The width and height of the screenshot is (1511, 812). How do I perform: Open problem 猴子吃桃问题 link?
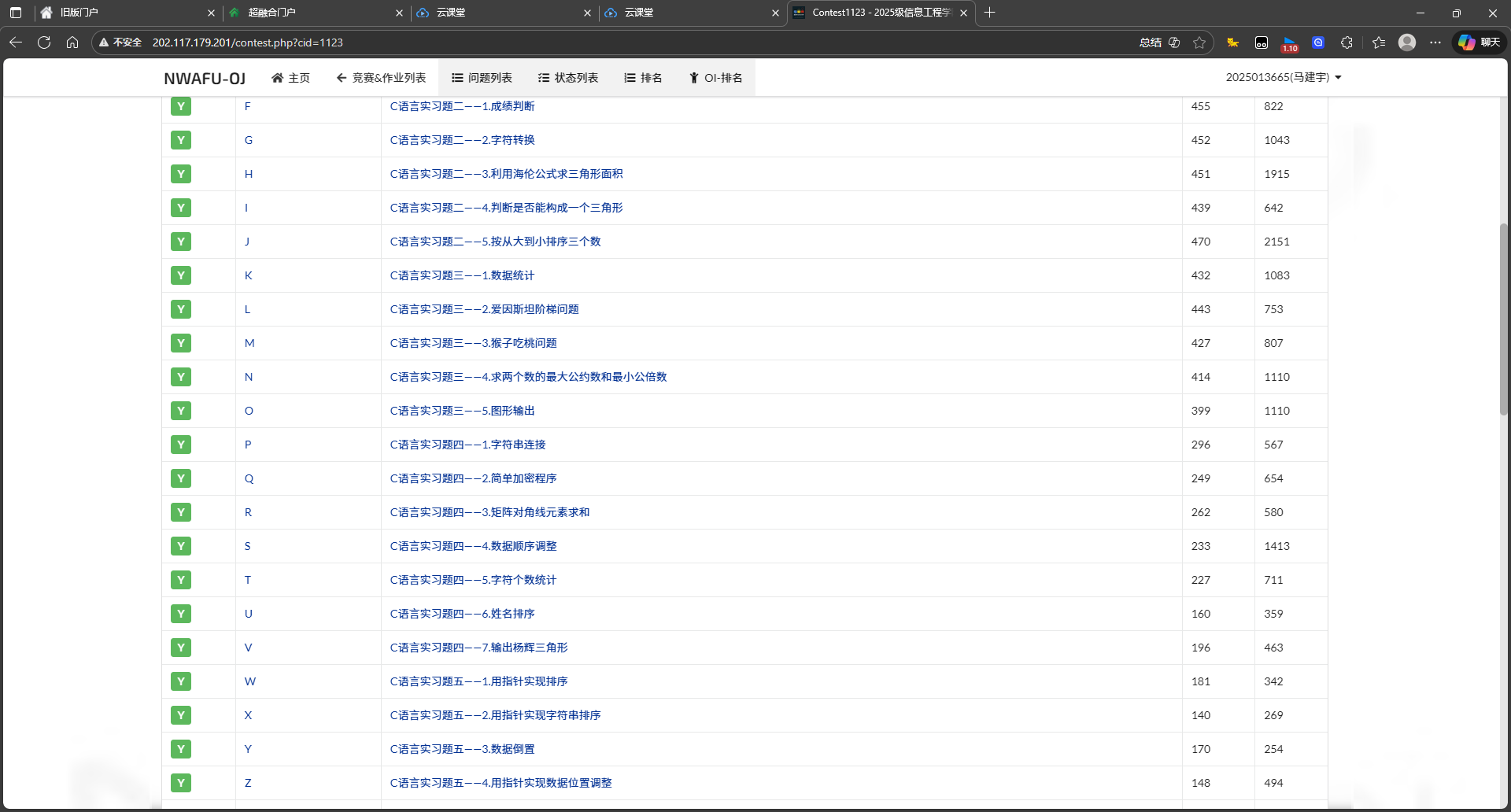(x=473, y=343)
